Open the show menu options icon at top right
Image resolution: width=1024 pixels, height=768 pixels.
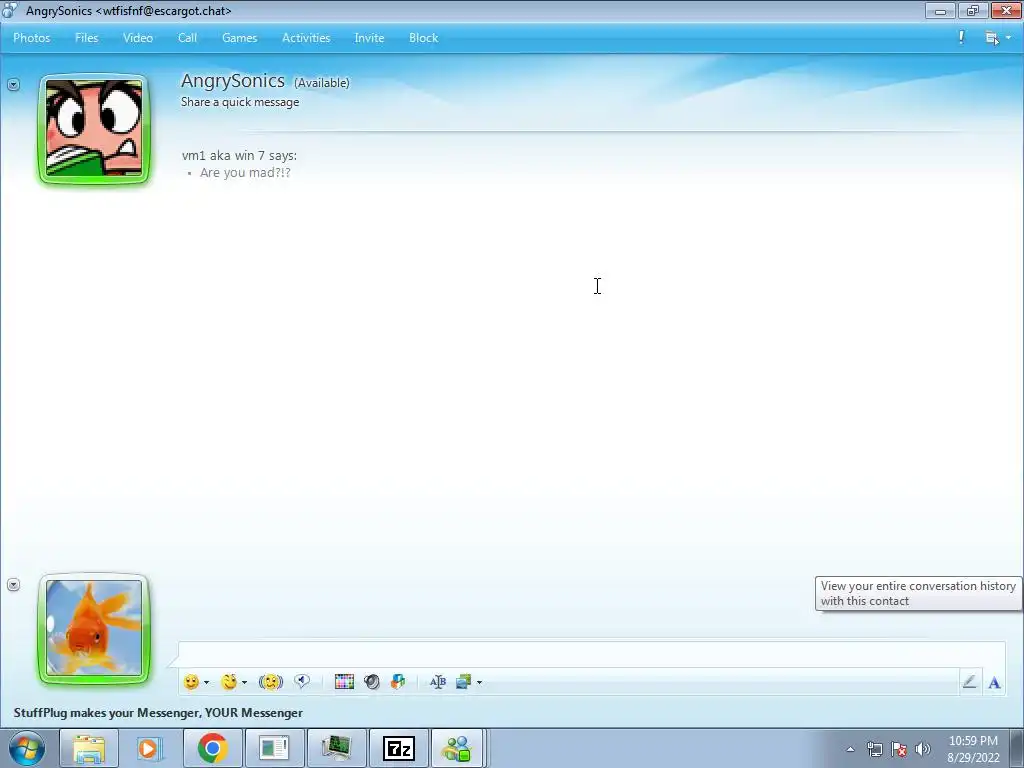point(997,39)
